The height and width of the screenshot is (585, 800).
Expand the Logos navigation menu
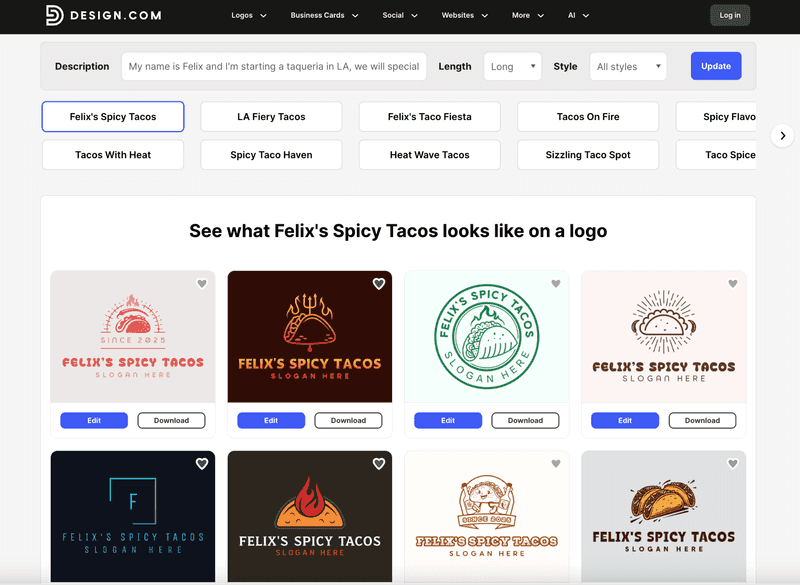click(x=249, y=16)
